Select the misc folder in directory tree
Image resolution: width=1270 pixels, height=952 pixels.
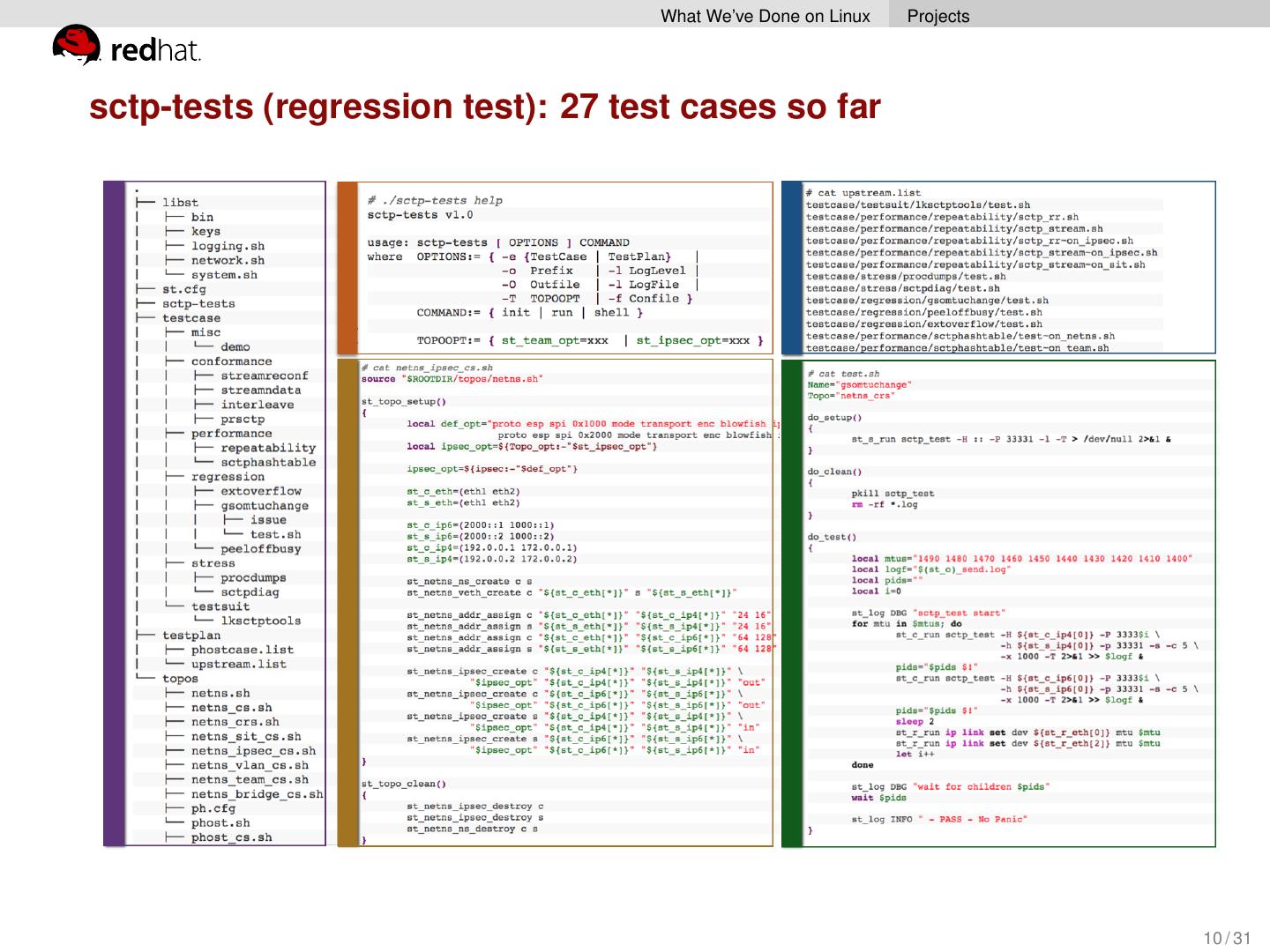pyautogui.click(x=205, y=332)
